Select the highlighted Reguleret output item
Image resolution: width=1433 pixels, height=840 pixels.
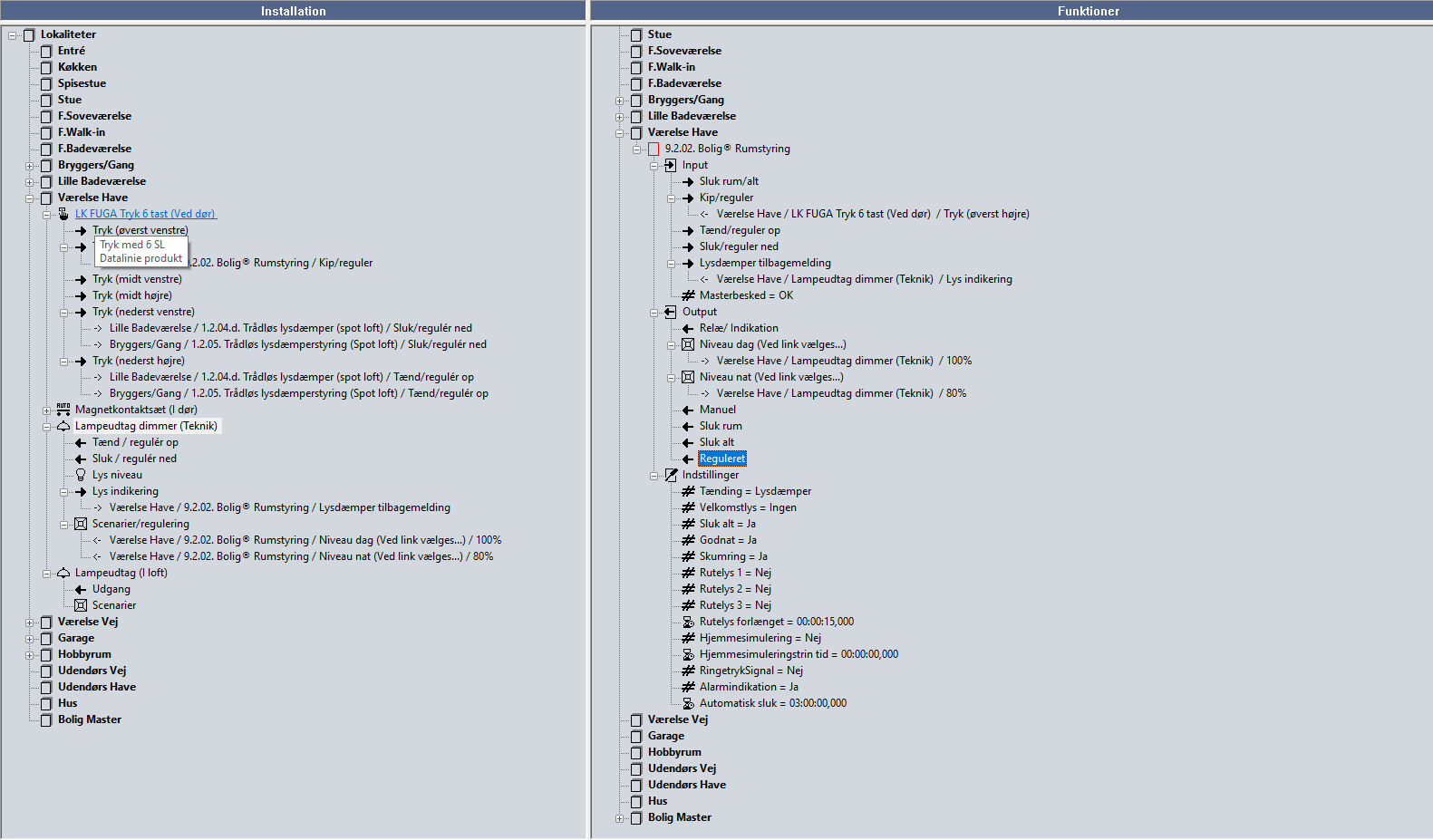(x=722, y=459)
